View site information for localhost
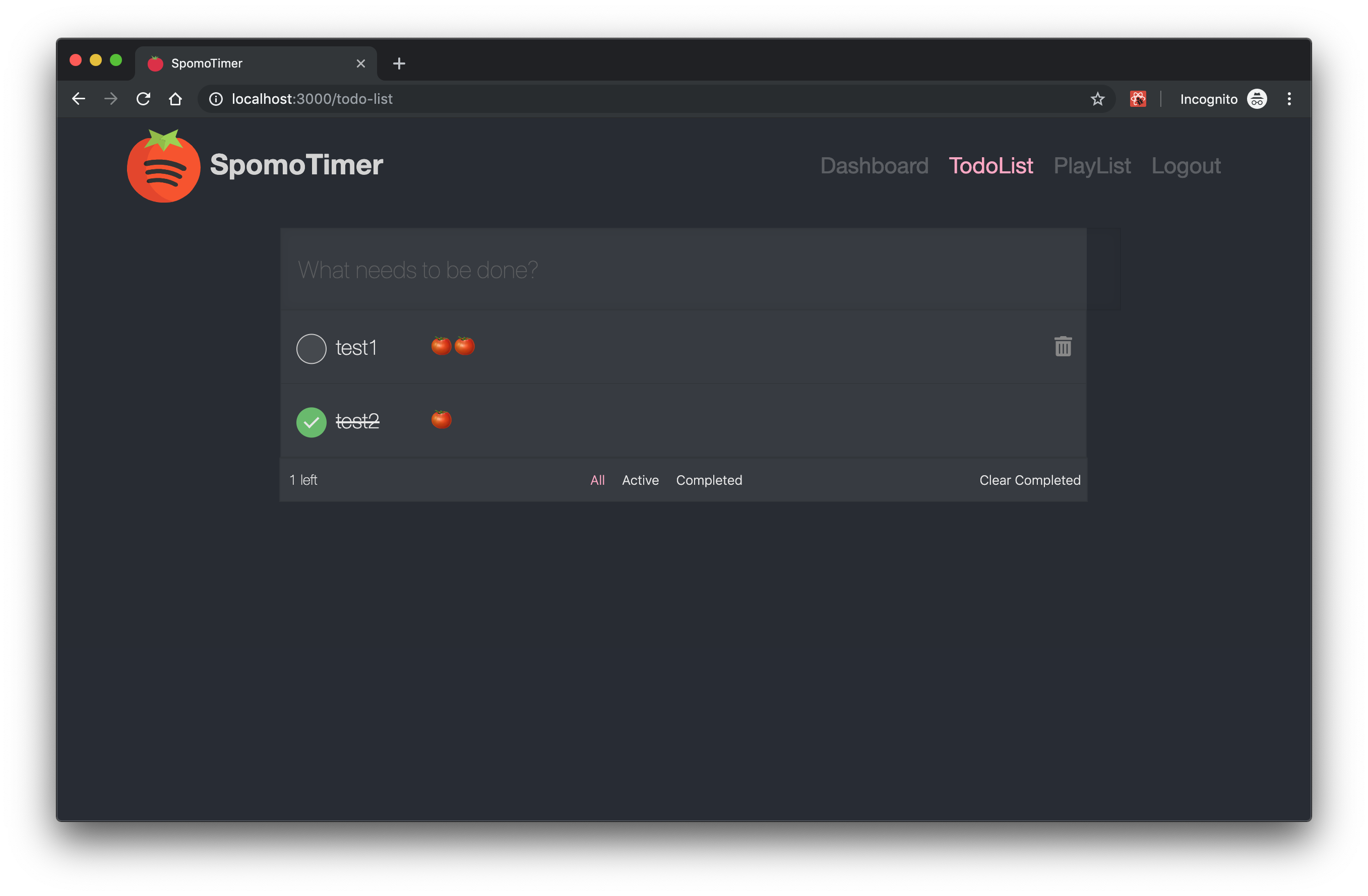This screenshot has height=896, width=1368. tap(216, 99)
